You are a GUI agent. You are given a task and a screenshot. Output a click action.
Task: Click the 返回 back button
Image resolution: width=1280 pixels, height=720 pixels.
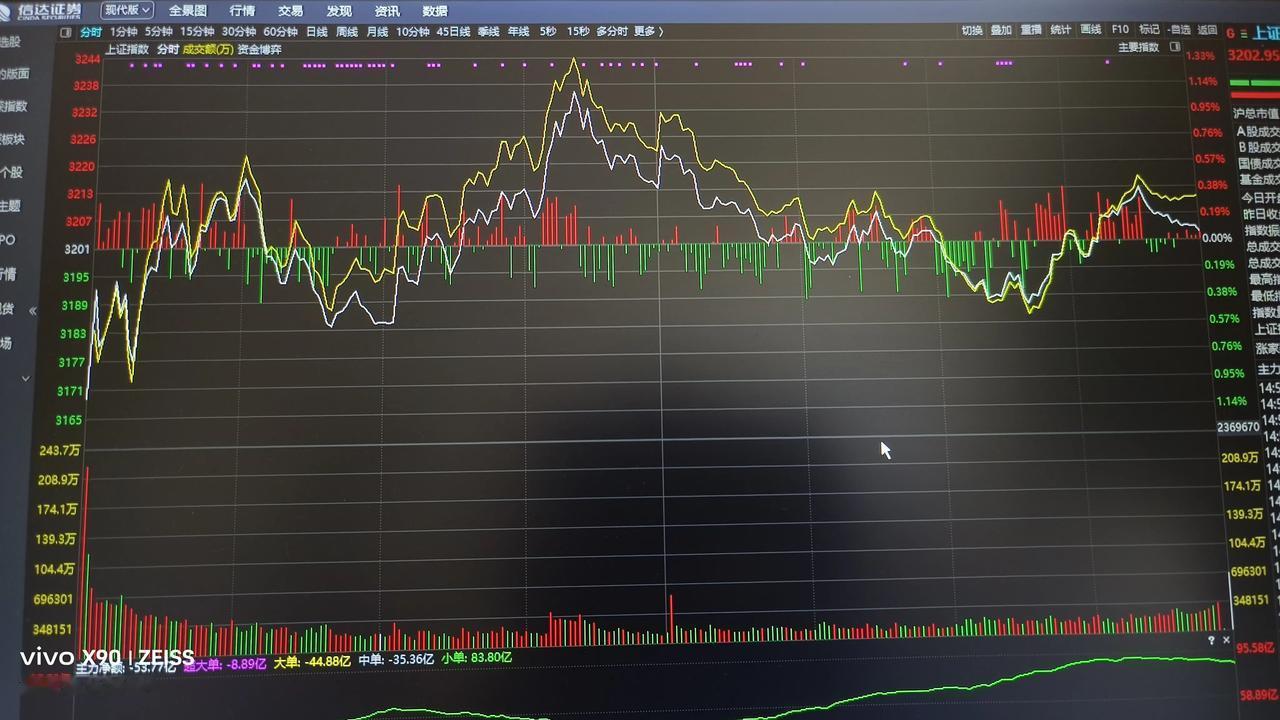[1208, 30]
